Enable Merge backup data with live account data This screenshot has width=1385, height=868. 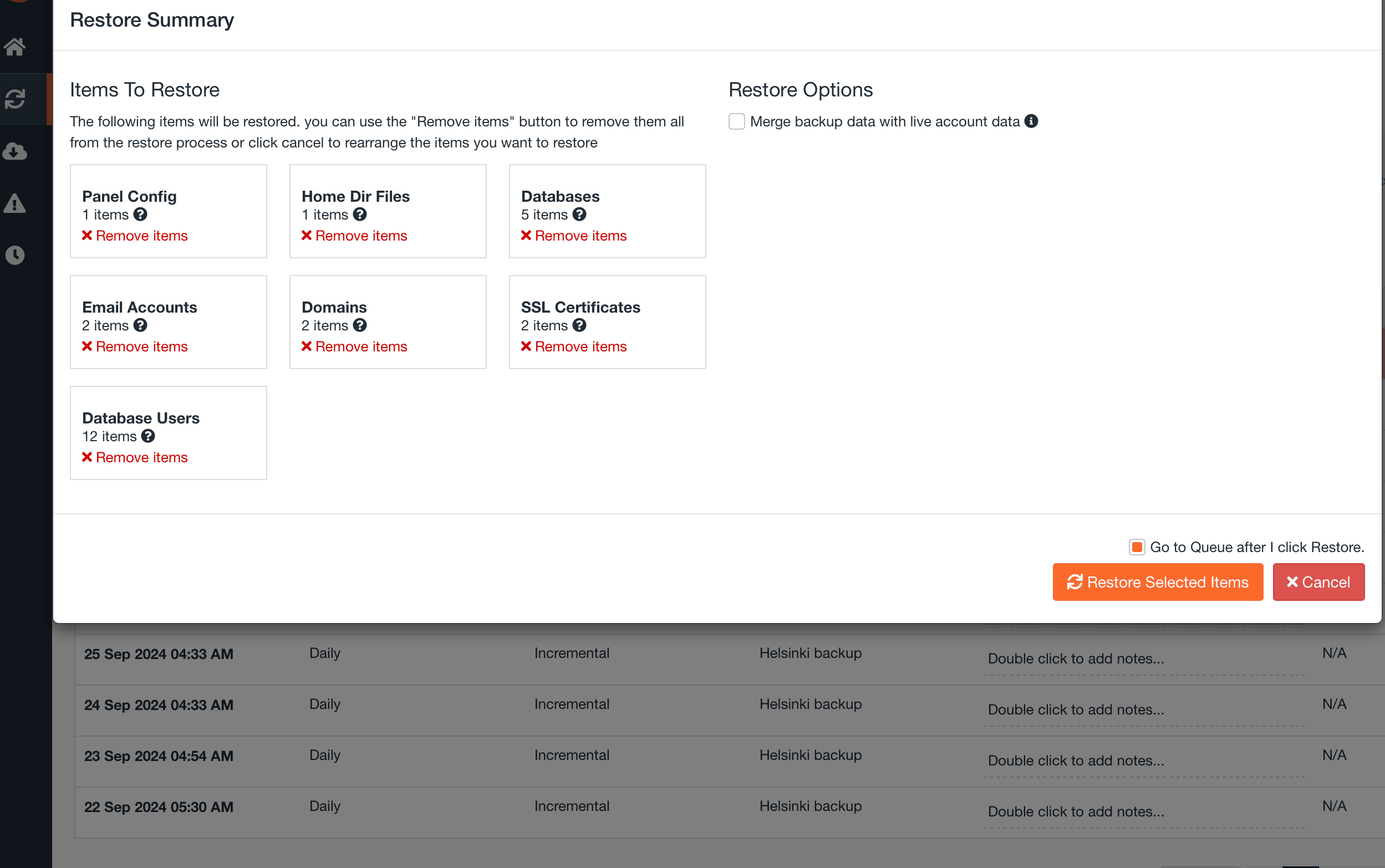tap(737, 122)
